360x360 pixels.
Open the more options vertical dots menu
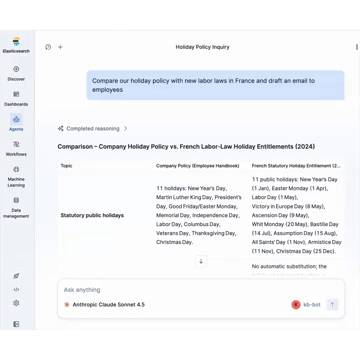click(357, 47)
